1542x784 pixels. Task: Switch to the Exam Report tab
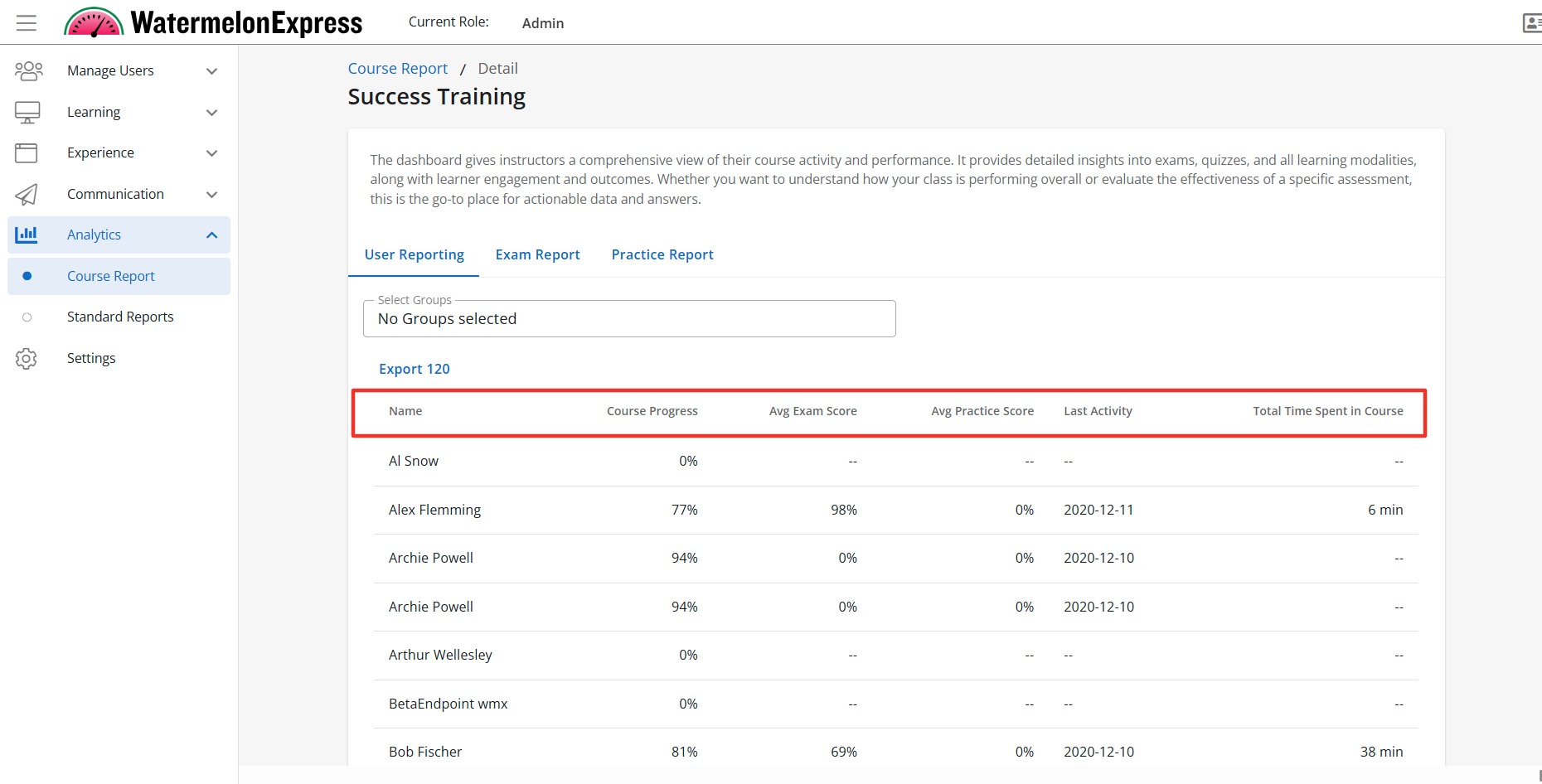tap(537, 254)
